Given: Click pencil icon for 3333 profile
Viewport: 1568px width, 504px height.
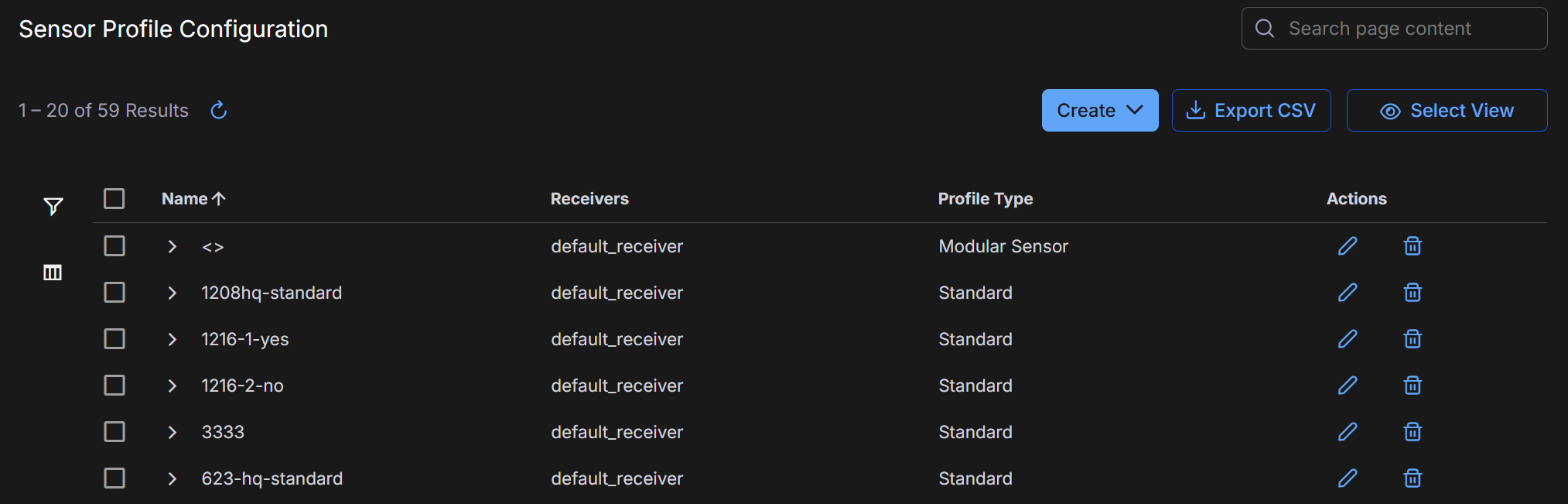Looking at the screenshot, I should pos(1348,432).
